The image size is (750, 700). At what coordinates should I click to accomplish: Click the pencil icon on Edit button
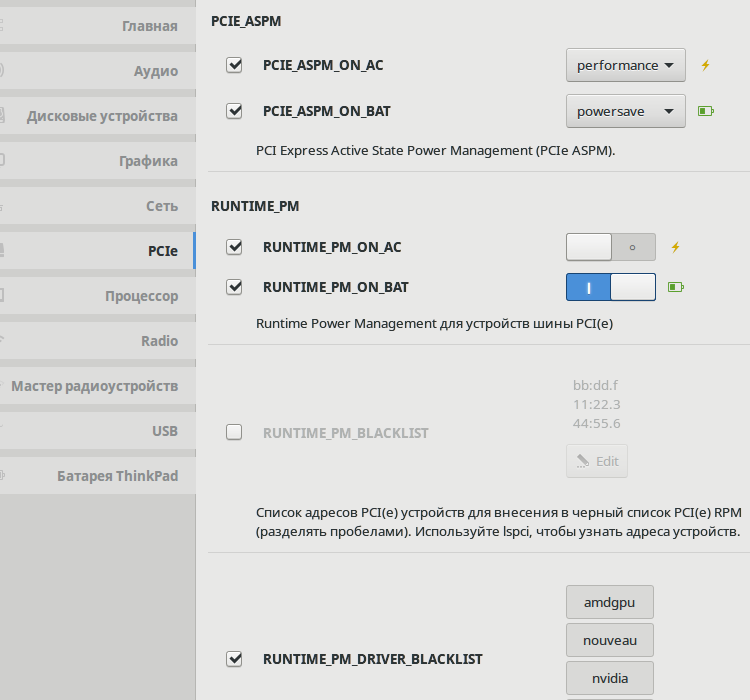pyautogui.click(x=583, y=461)
